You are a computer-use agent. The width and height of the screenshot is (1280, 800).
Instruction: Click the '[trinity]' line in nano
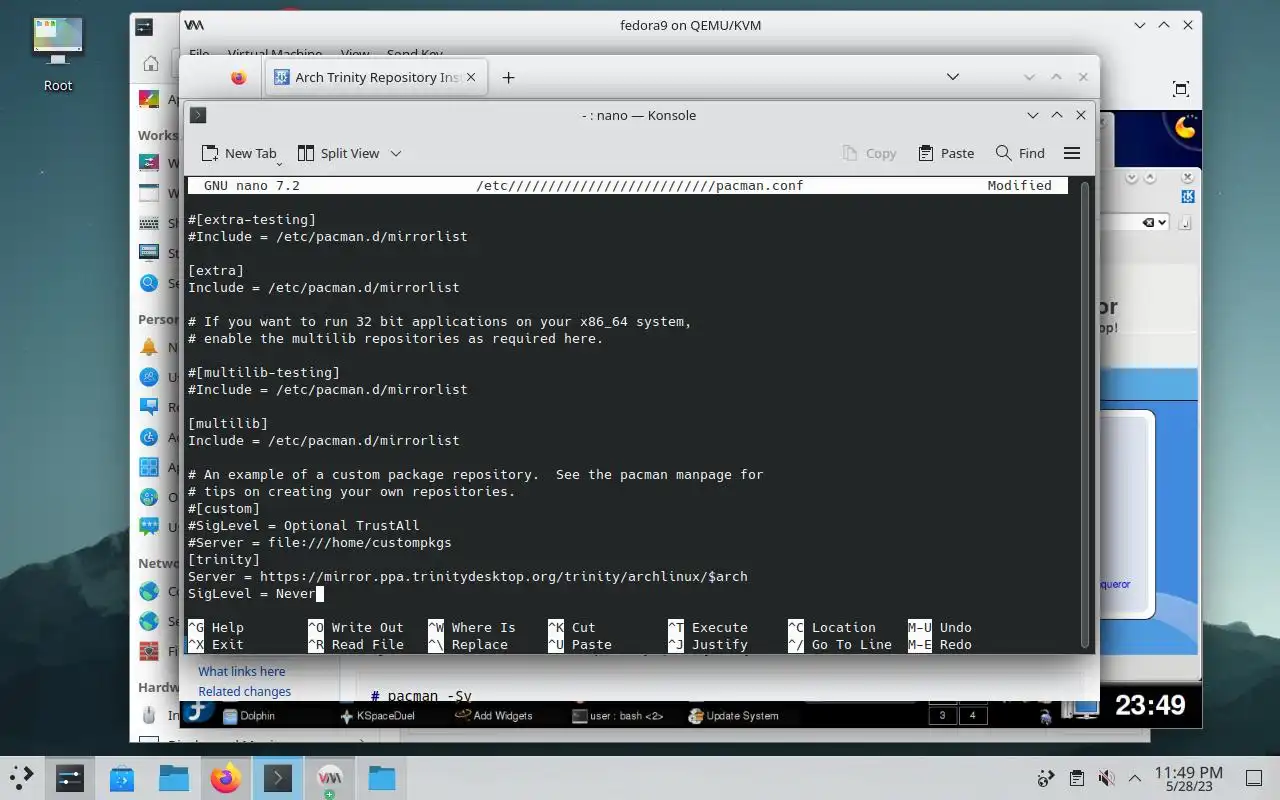(x=224, y=559)
